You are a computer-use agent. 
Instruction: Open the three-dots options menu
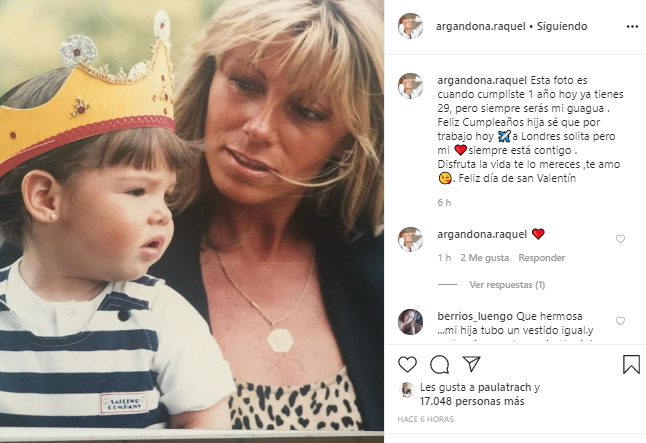pyautogui.click(x=631, y=26)
